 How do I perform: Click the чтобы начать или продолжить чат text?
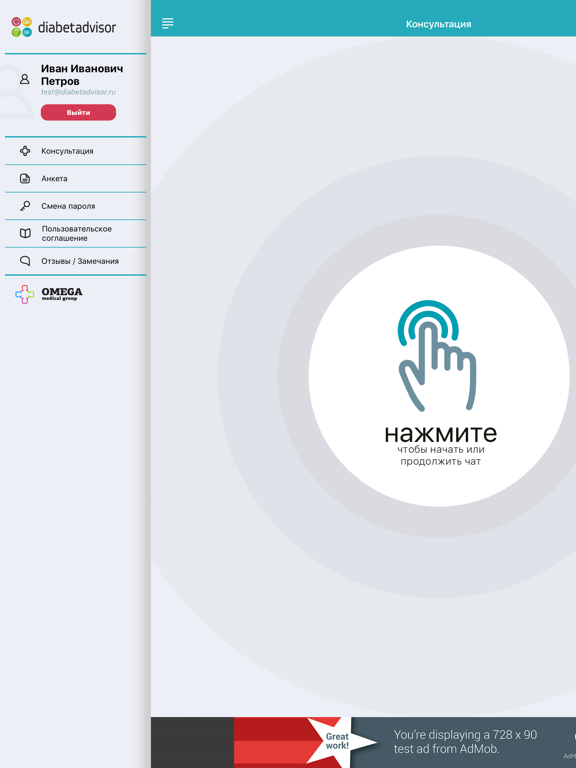(x=440, y=455)
